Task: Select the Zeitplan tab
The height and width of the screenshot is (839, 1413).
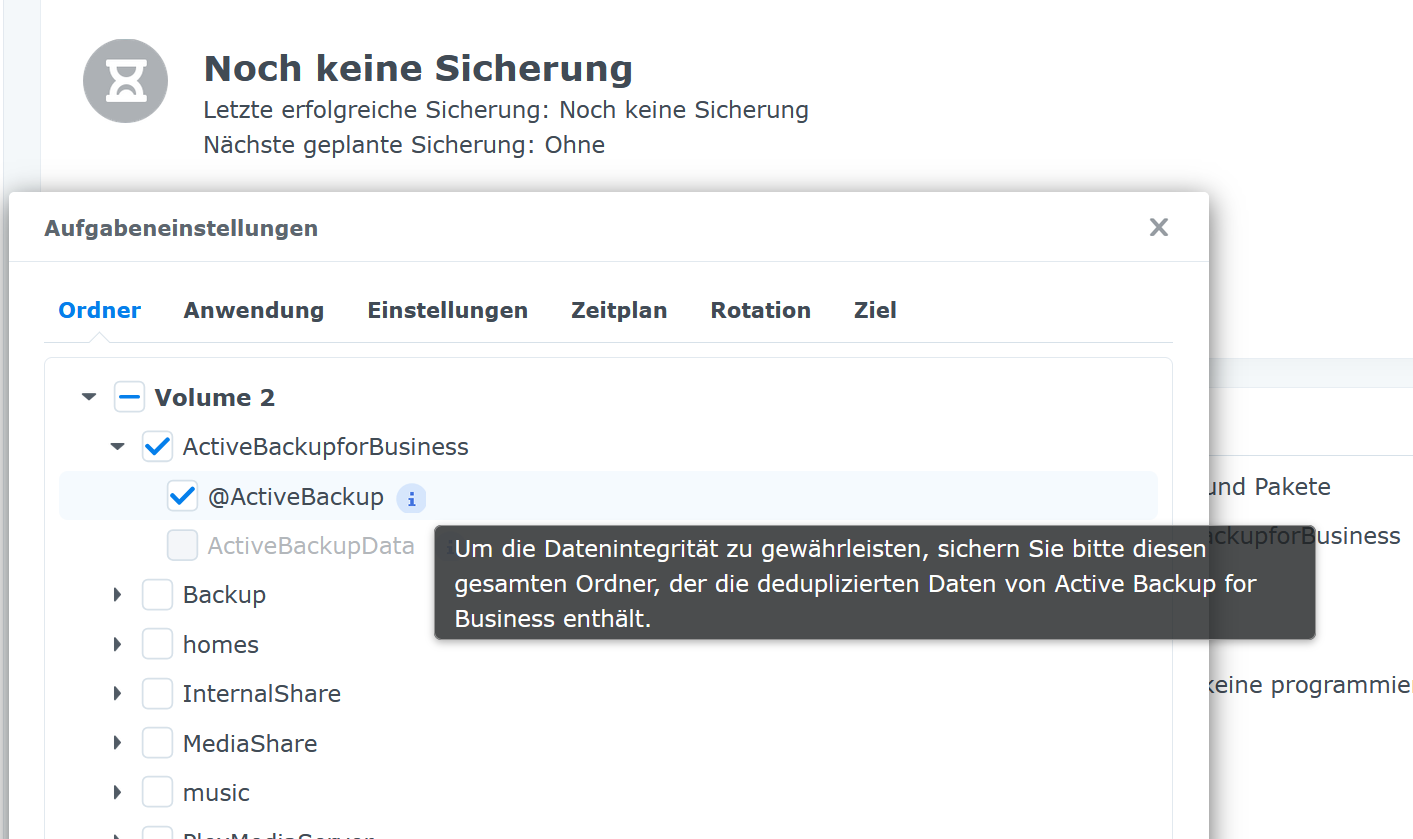Action: click(619, 310)
